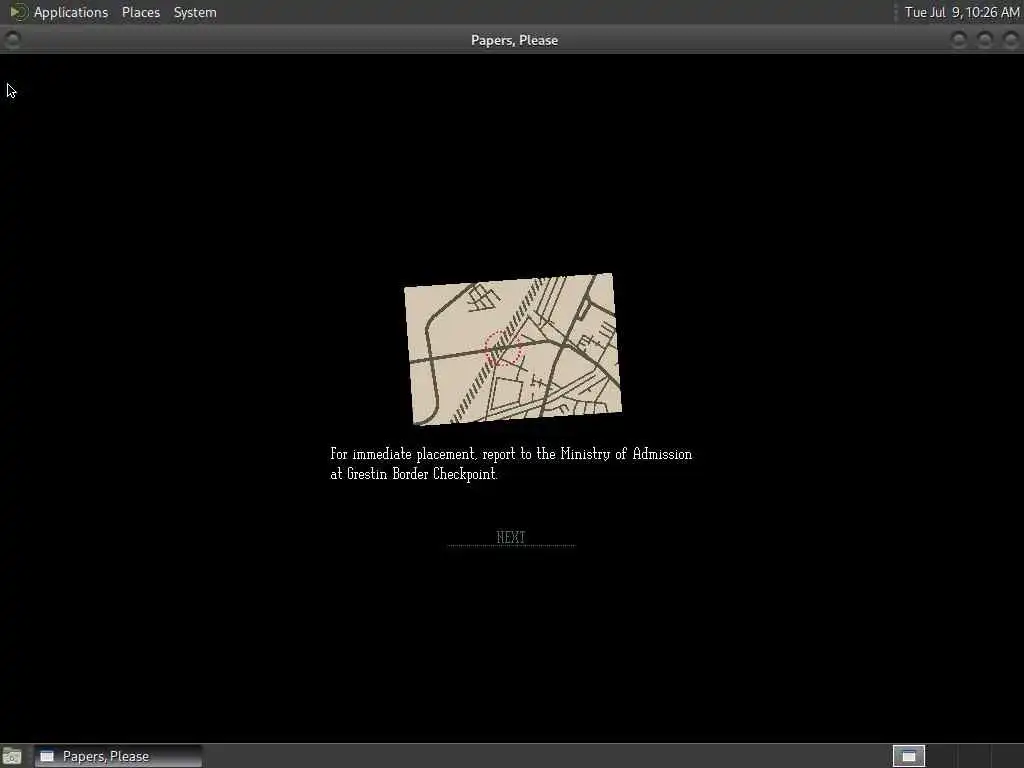Maximize the Papers, Please window
1024x768 pixels.
[985, 40]
